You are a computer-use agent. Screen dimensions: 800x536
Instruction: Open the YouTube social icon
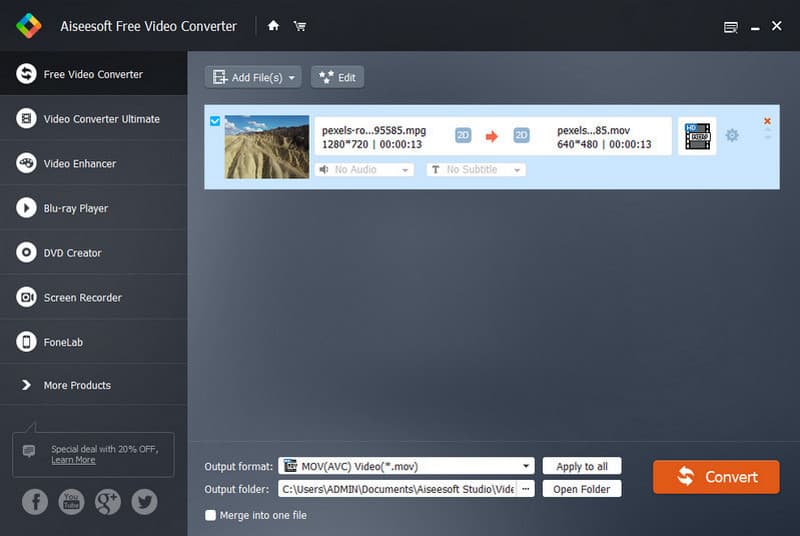coord(71,502)
